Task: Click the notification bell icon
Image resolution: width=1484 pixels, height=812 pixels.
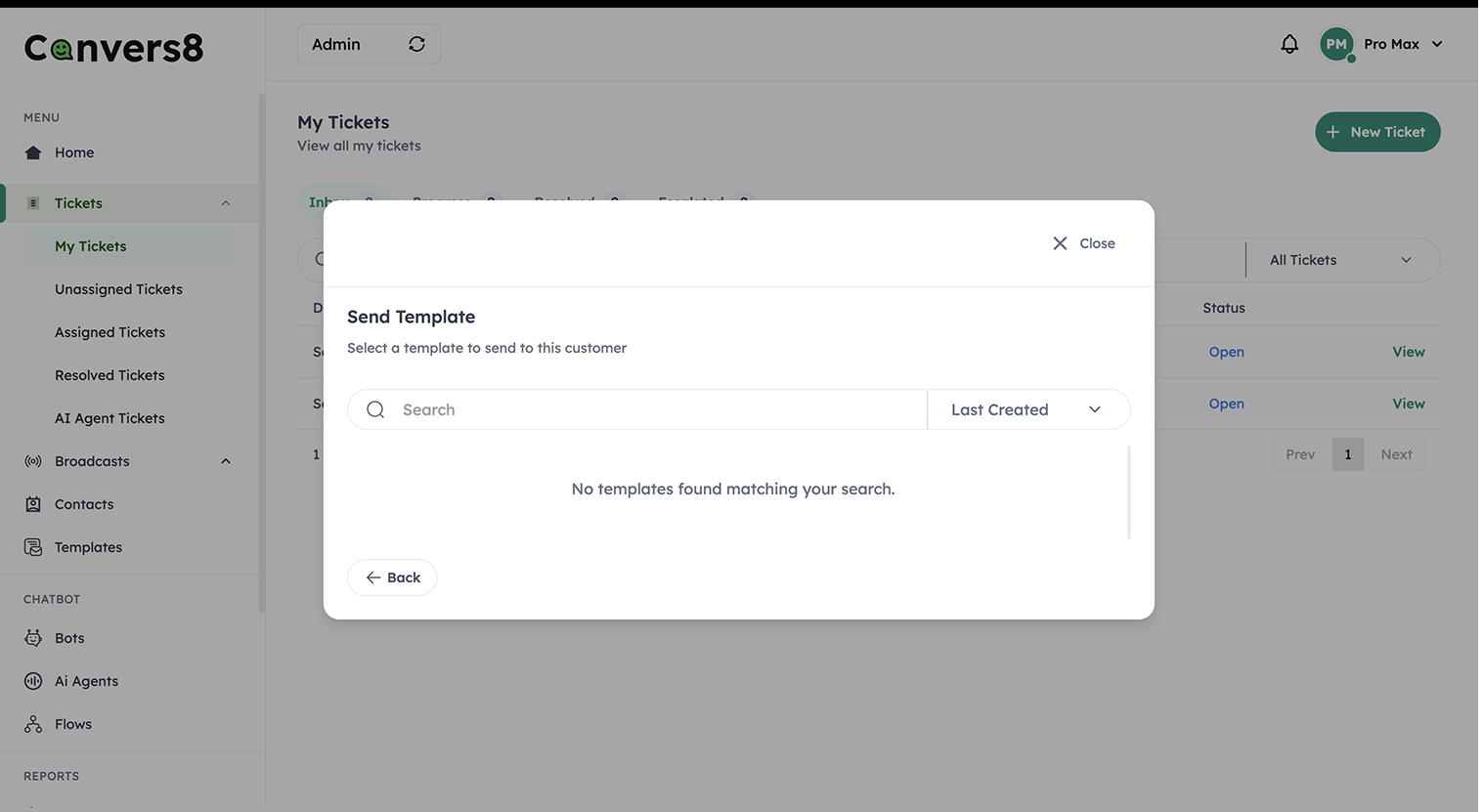Action: tap(1289, 44)
